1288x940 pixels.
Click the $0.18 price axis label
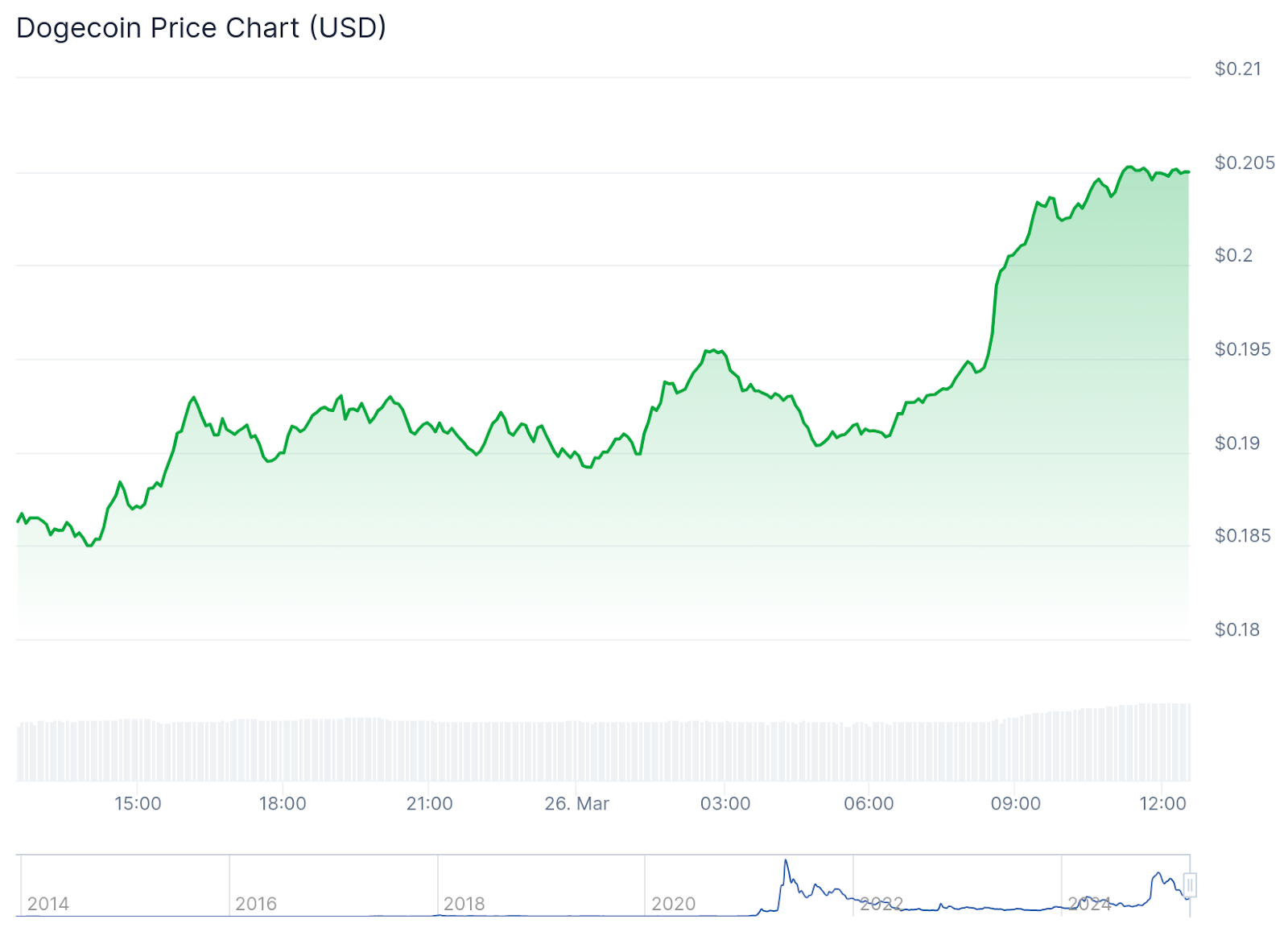[x=1237, y=629]
